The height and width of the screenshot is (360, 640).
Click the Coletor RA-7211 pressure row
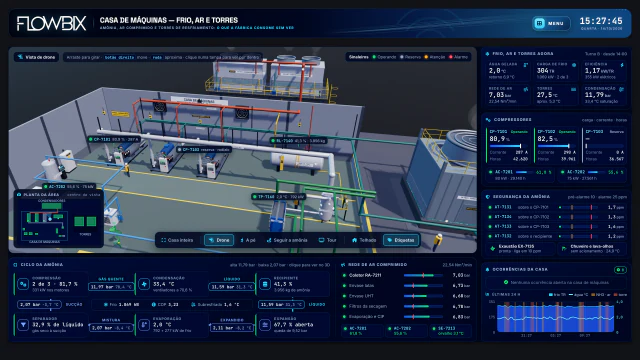click(x=407, y=276)
